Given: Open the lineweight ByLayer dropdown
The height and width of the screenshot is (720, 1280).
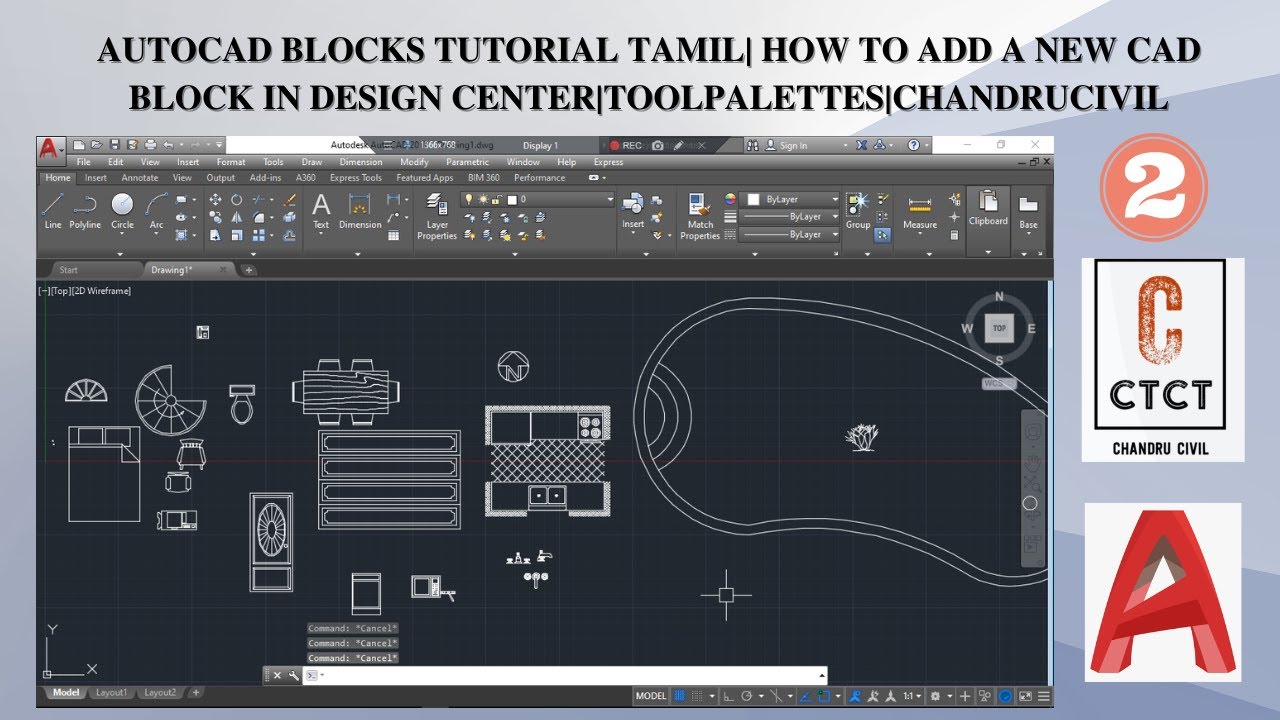Looking at the screenshot, I should pos(790,217).
